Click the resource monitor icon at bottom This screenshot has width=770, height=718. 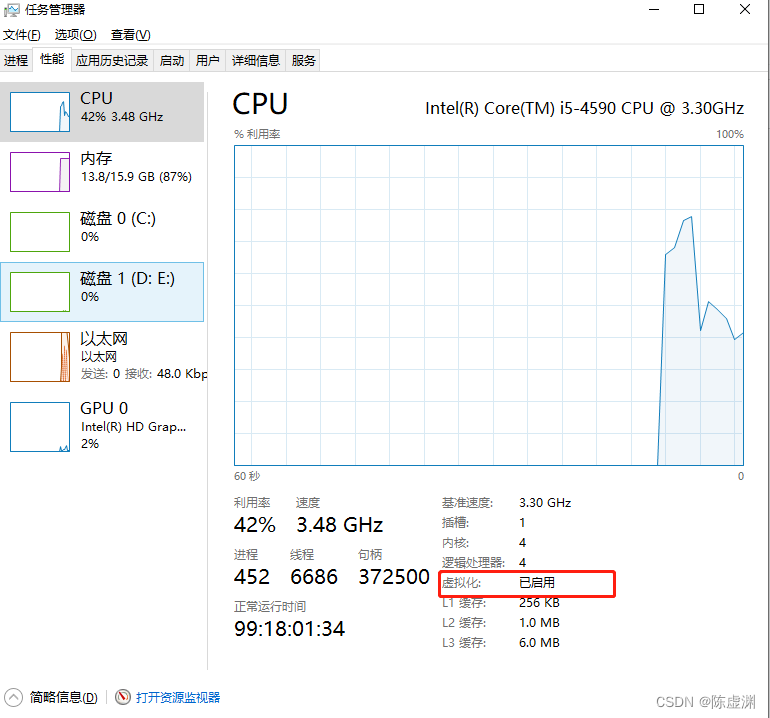click(123, 697)
